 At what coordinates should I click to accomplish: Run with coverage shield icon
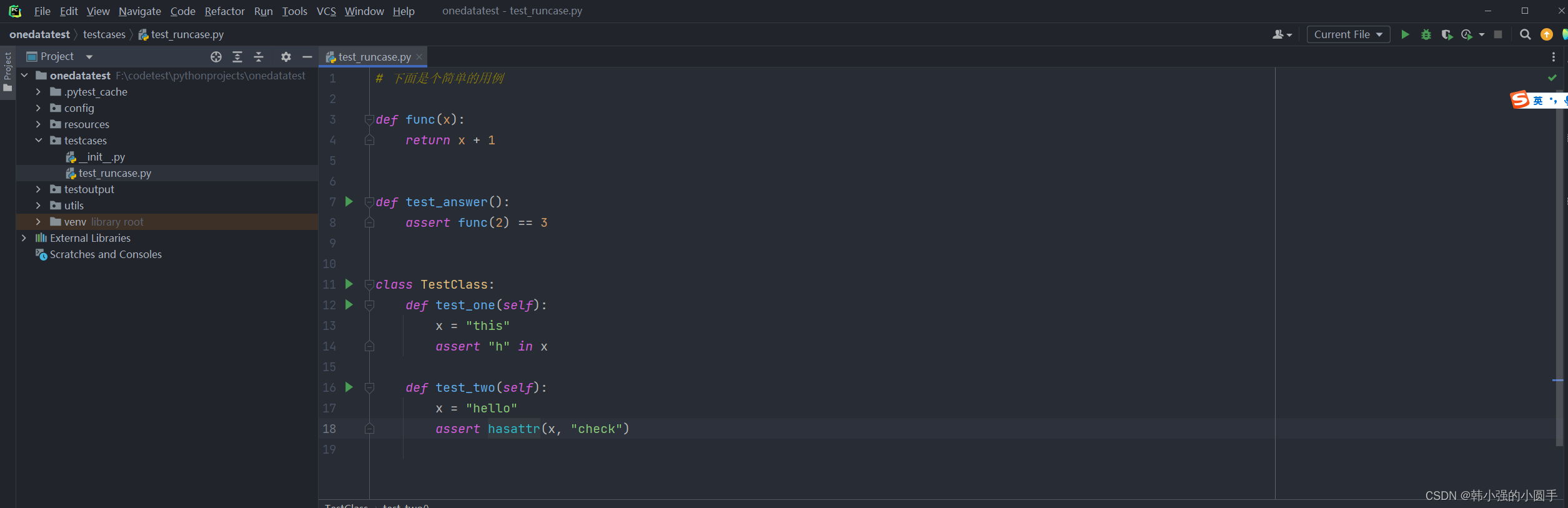pyautogui.click(x=1447, y=34)
